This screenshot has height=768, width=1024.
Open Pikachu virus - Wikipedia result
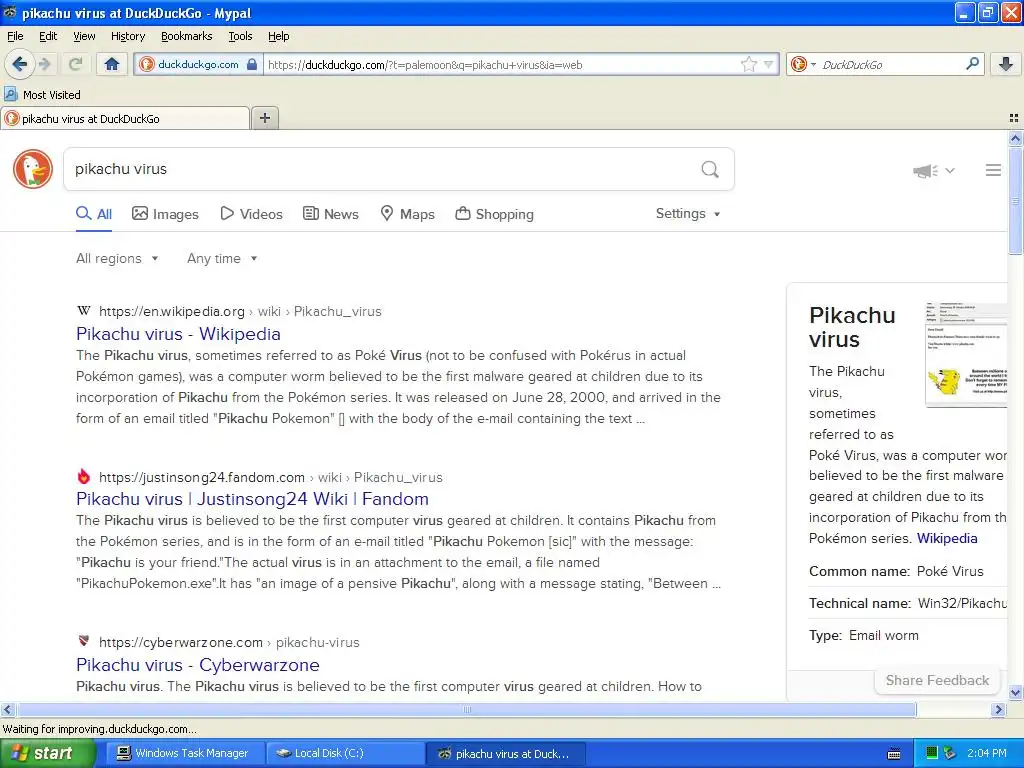pyautogui.click(x=178, y=334)
